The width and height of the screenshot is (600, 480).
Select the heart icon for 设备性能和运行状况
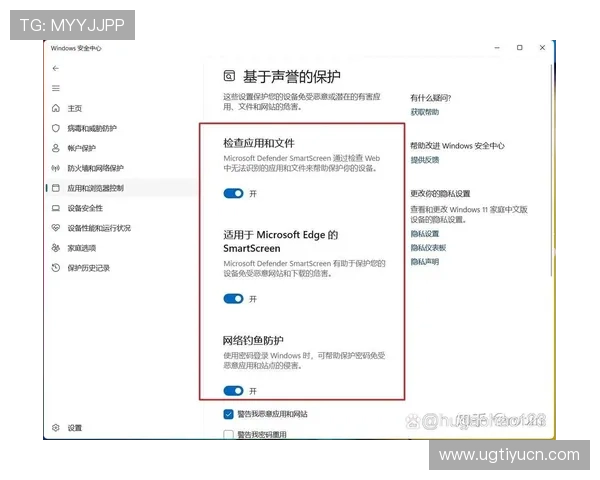point(56,228)
